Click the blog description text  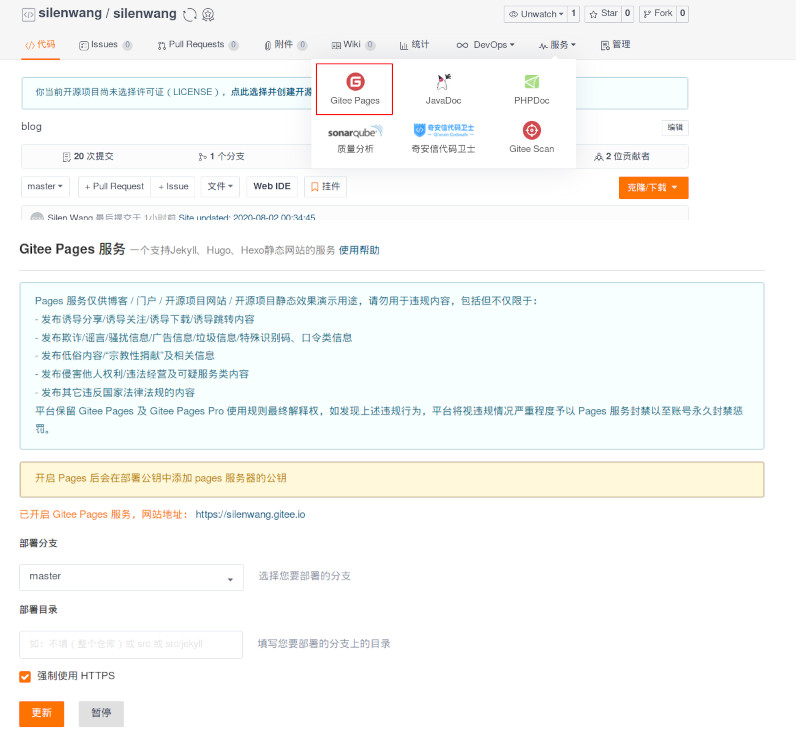click(31, 126)
